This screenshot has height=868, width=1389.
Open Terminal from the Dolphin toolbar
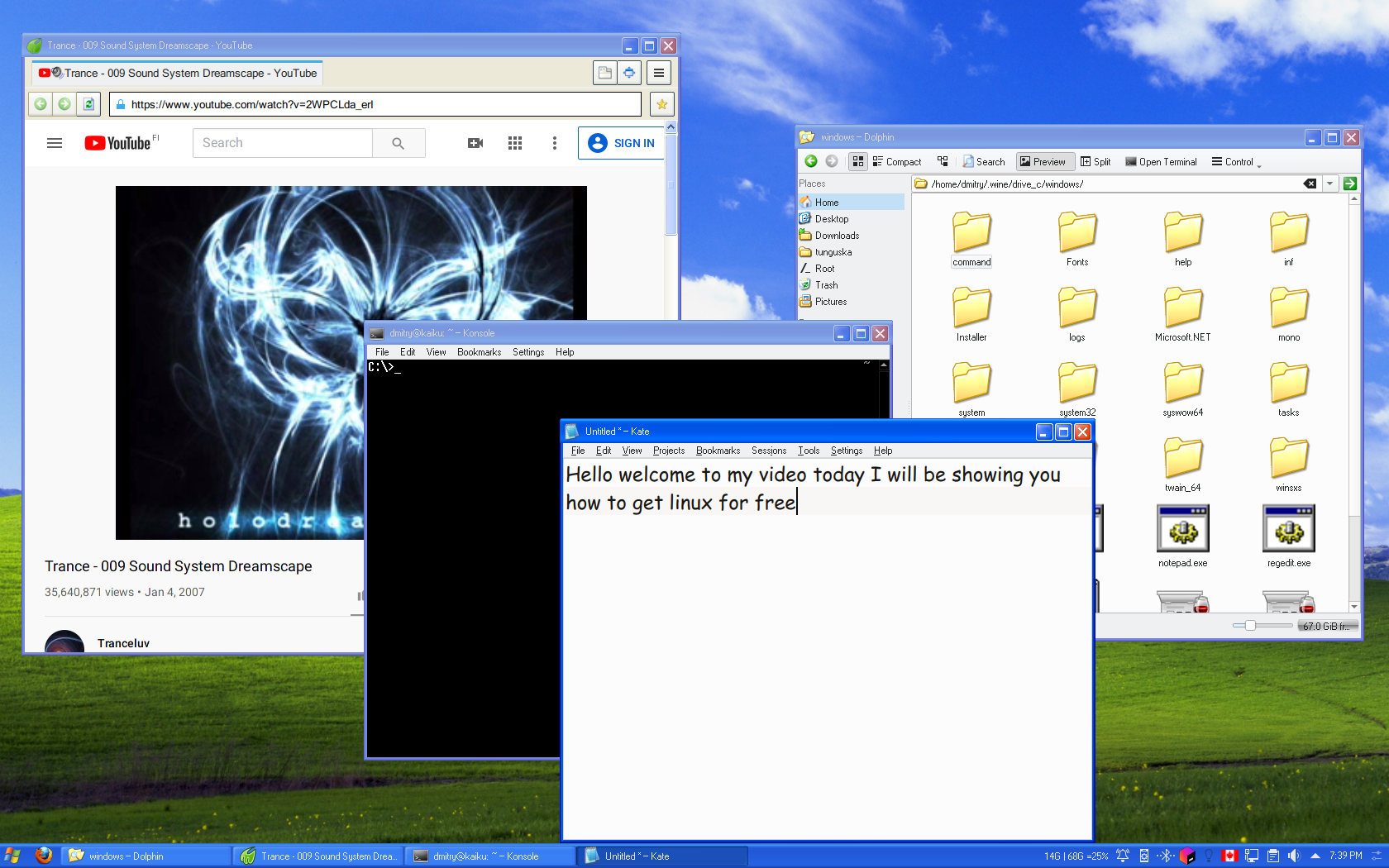(1161, 161)
